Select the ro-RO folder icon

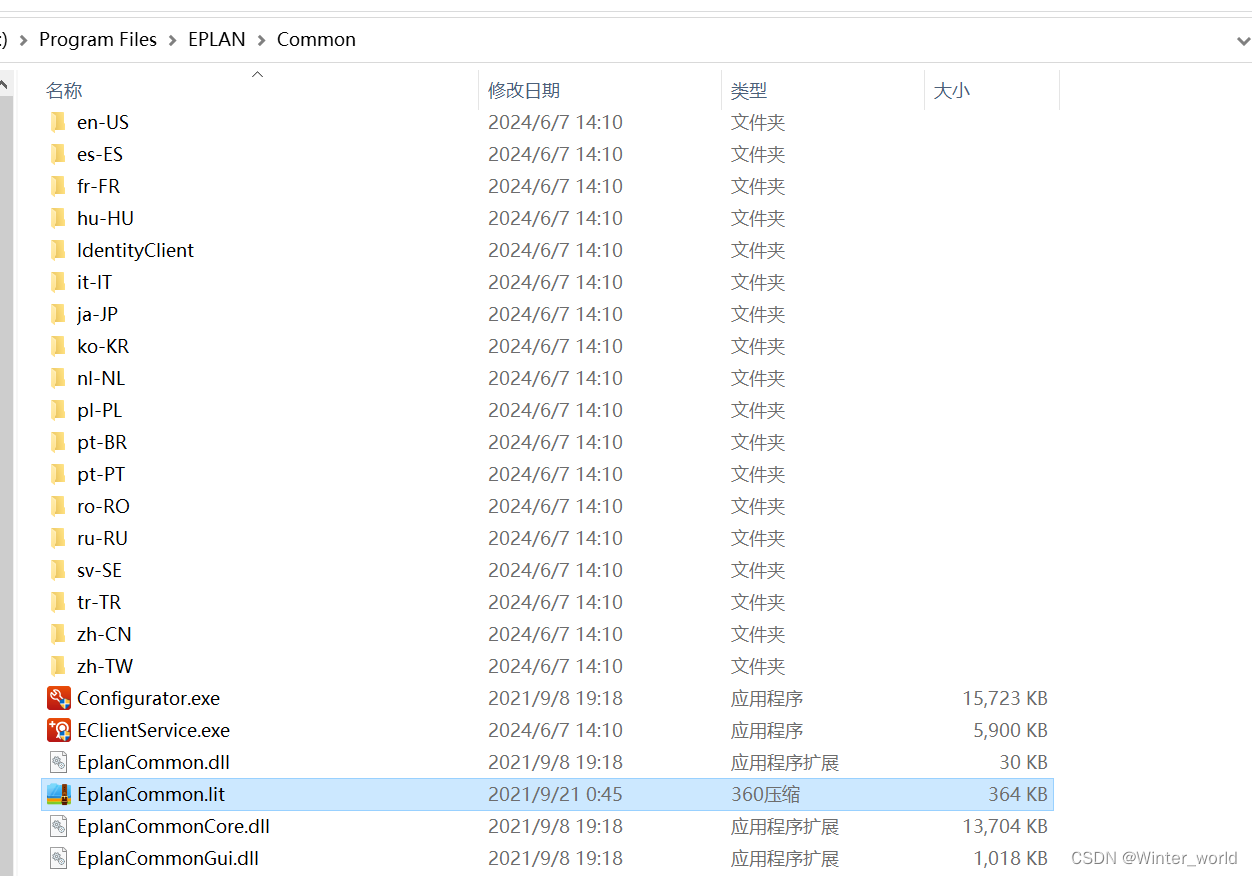58,506
